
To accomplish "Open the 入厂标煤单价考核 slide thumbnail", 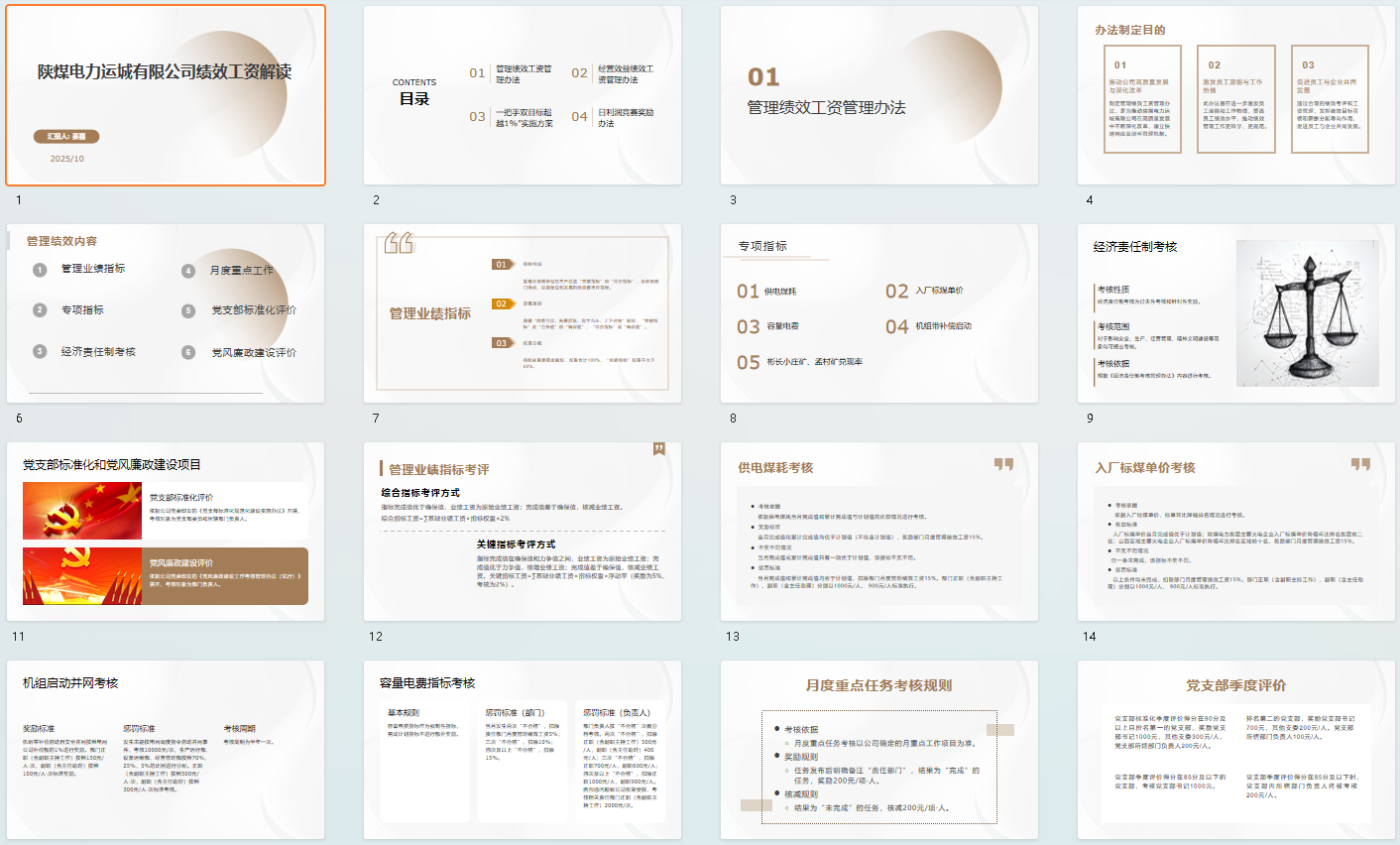I will tap(1236, 532).
